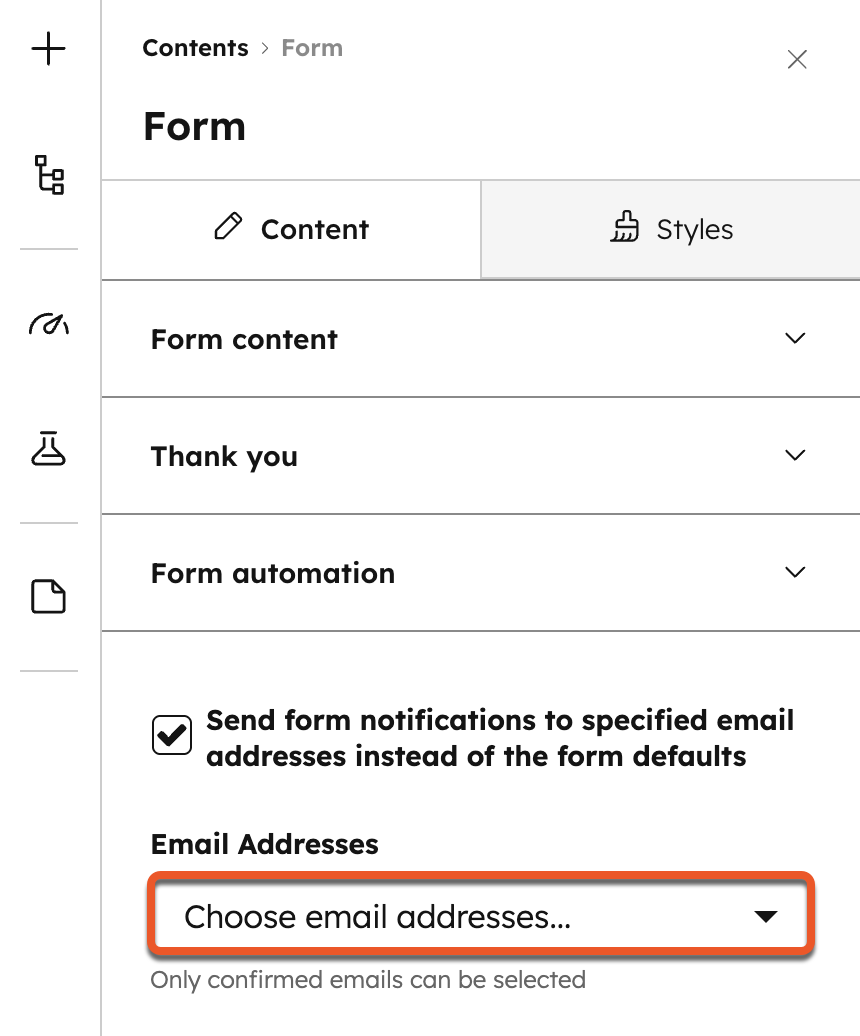Open the site tree icon in sidebar

tap(47, 175)
